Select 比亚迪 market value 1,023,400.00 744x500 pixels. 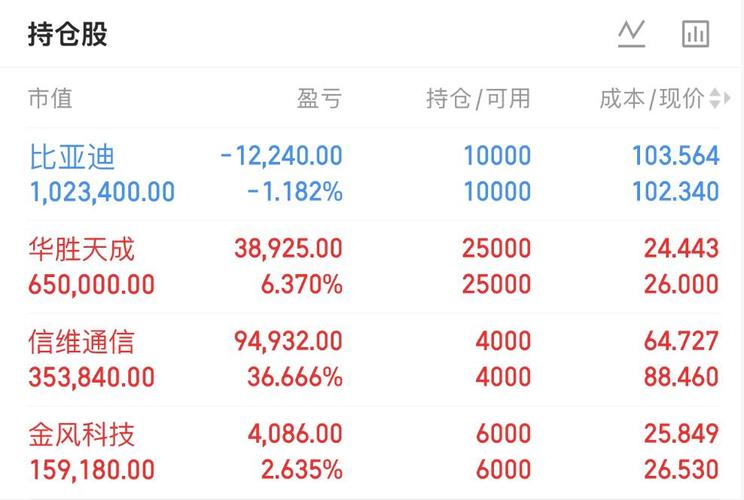[x=102, y=192]
